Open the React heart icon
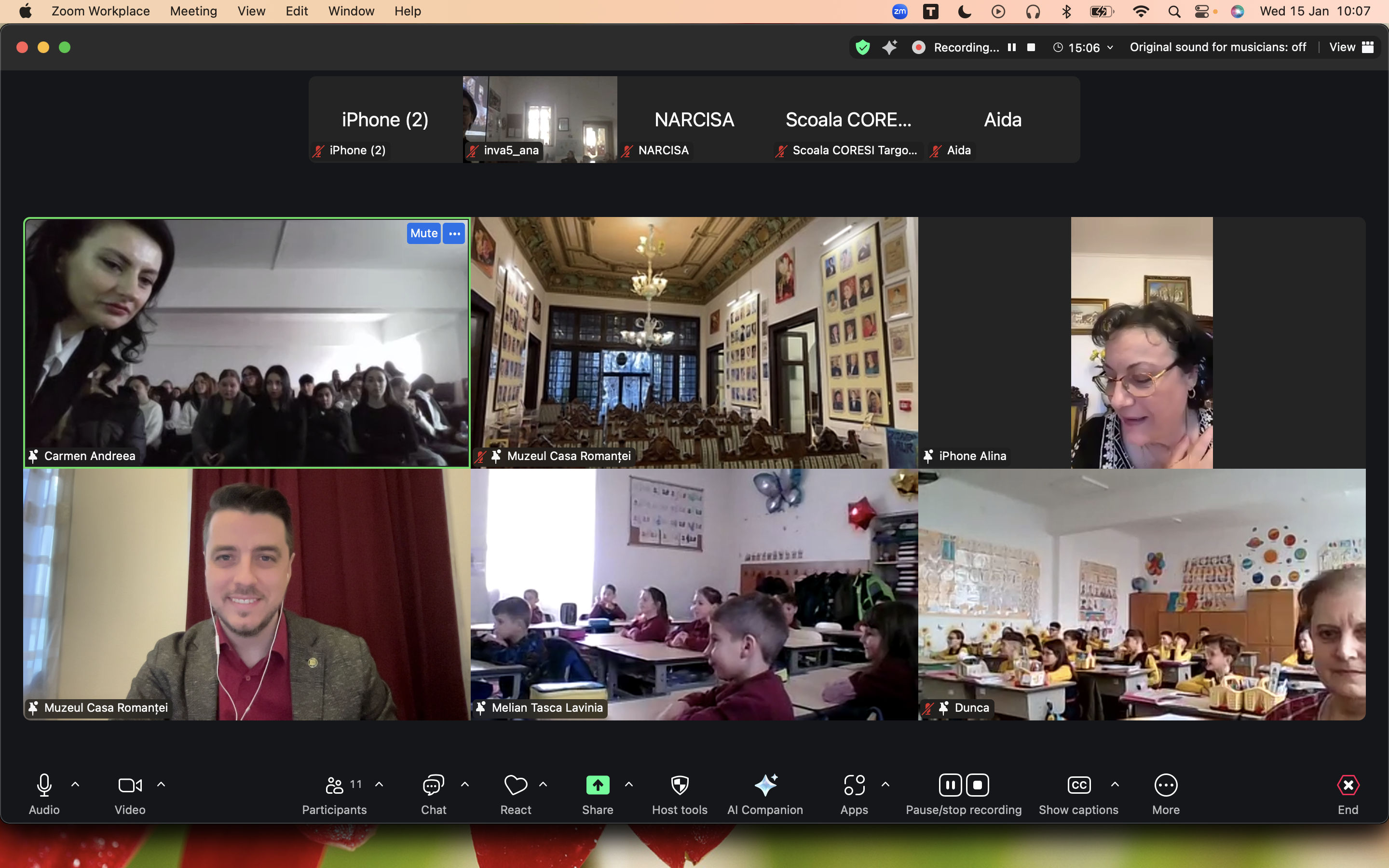Screen dimensions: 1389x868 [516, 785]
